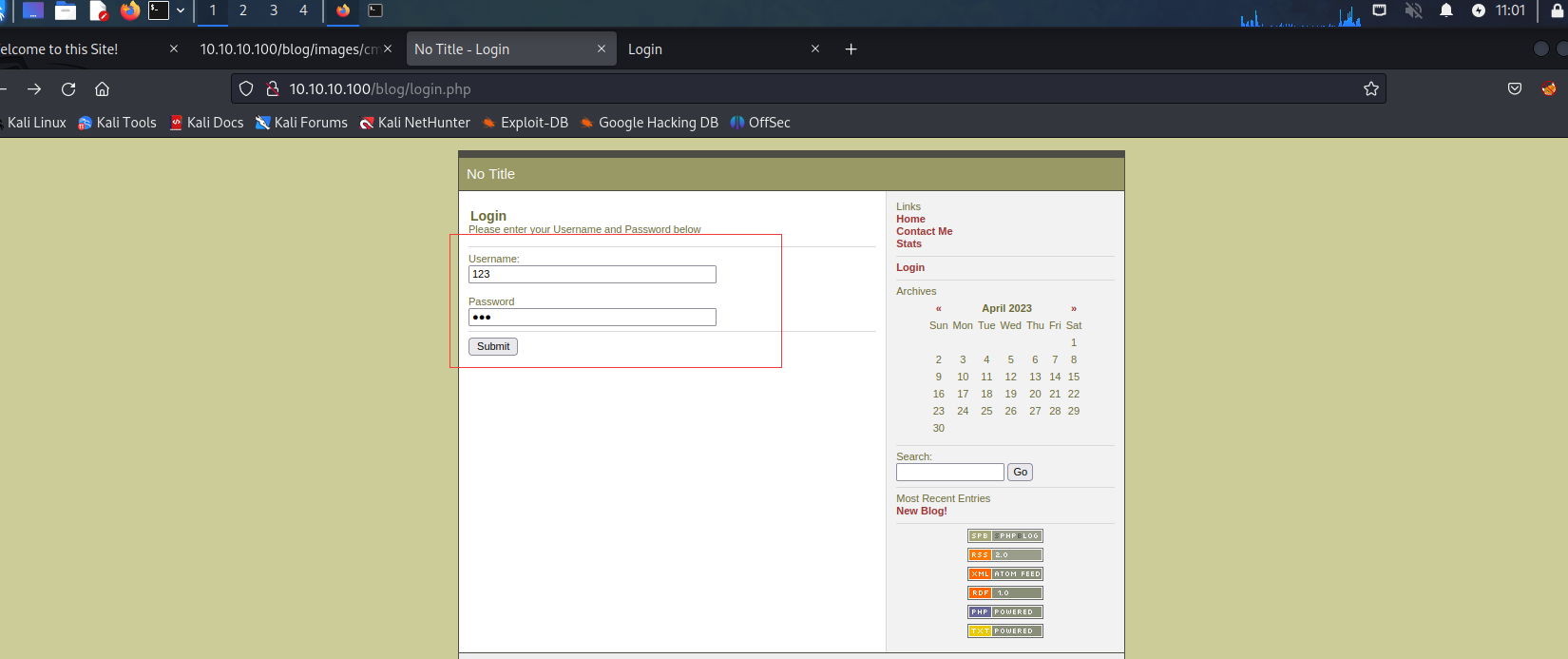Open the FoxyProxy extension icon
Screen dimensions: 1568x659
tap(1549, 88)
